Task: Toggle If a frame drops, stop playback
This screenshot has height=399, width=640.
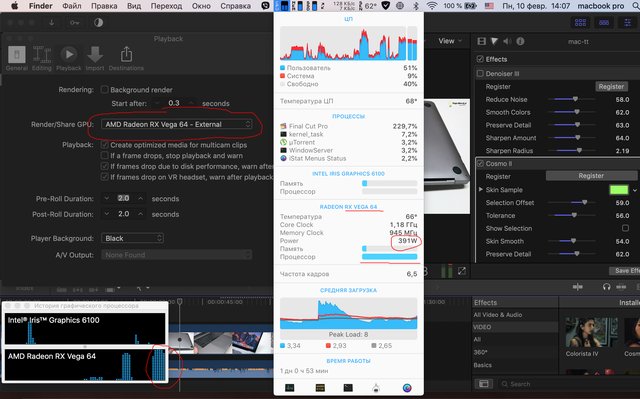Action: point(104,155)
